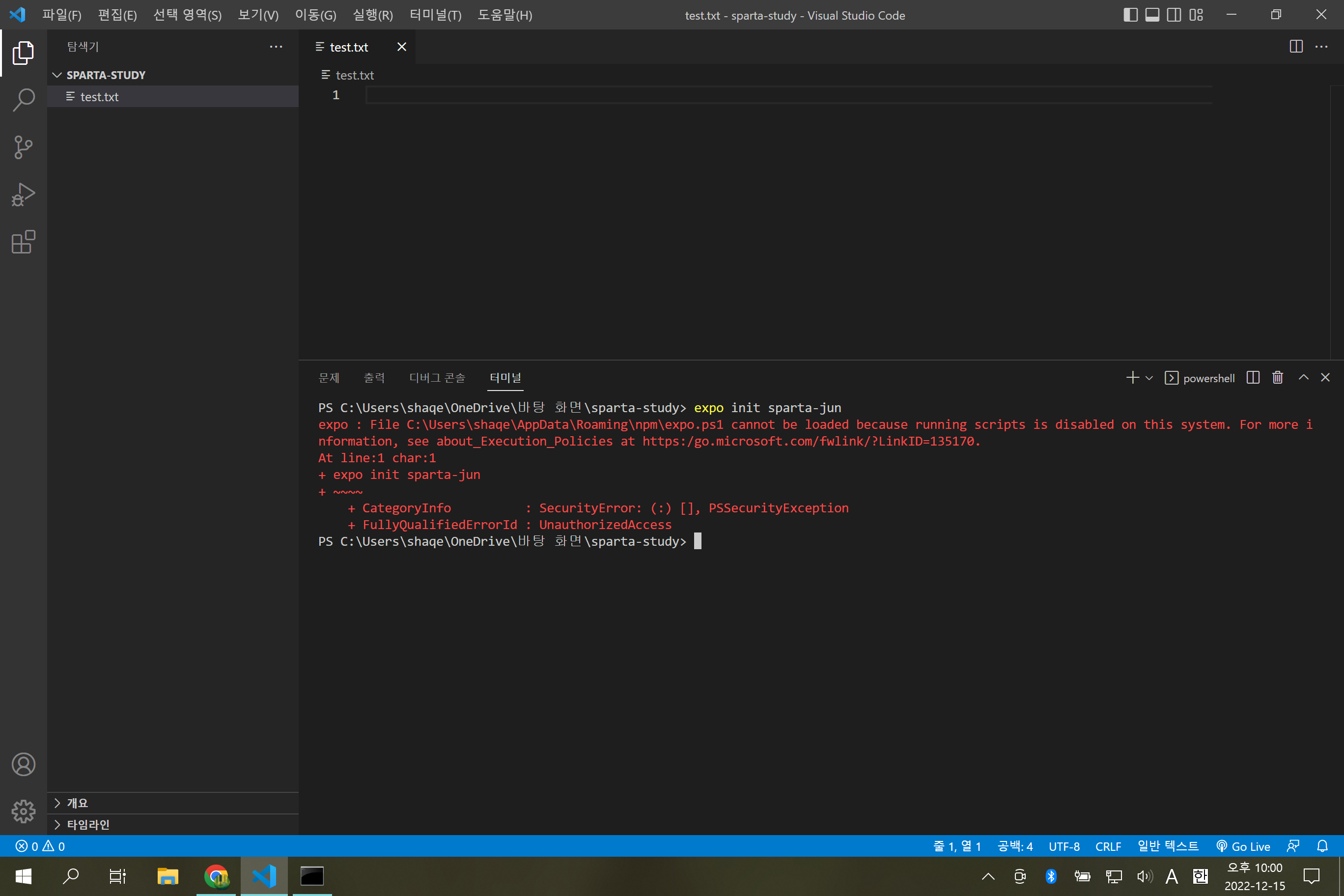This screenshot has height=896, width=1344.
Task: Click into the editor line 1
Action: point(788,95)
